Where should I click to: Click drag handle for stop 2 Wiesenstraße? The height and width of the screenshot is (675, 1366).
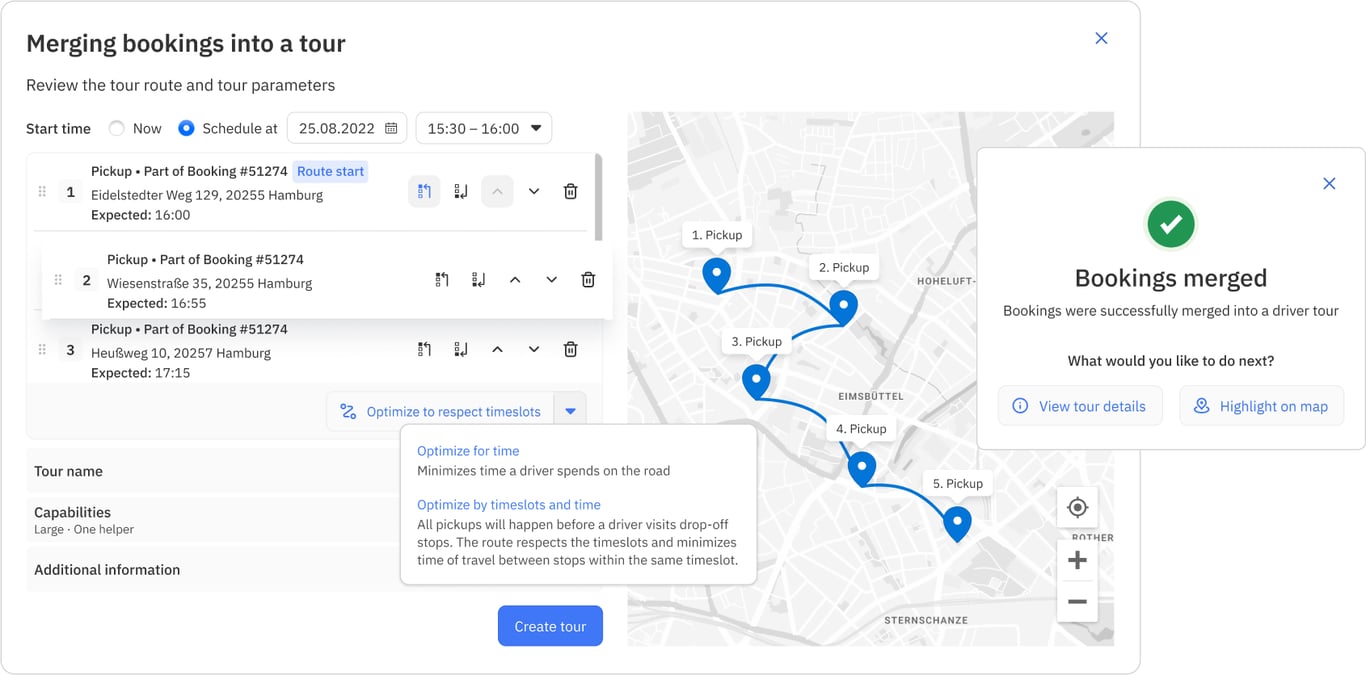[x=58, y=280]
